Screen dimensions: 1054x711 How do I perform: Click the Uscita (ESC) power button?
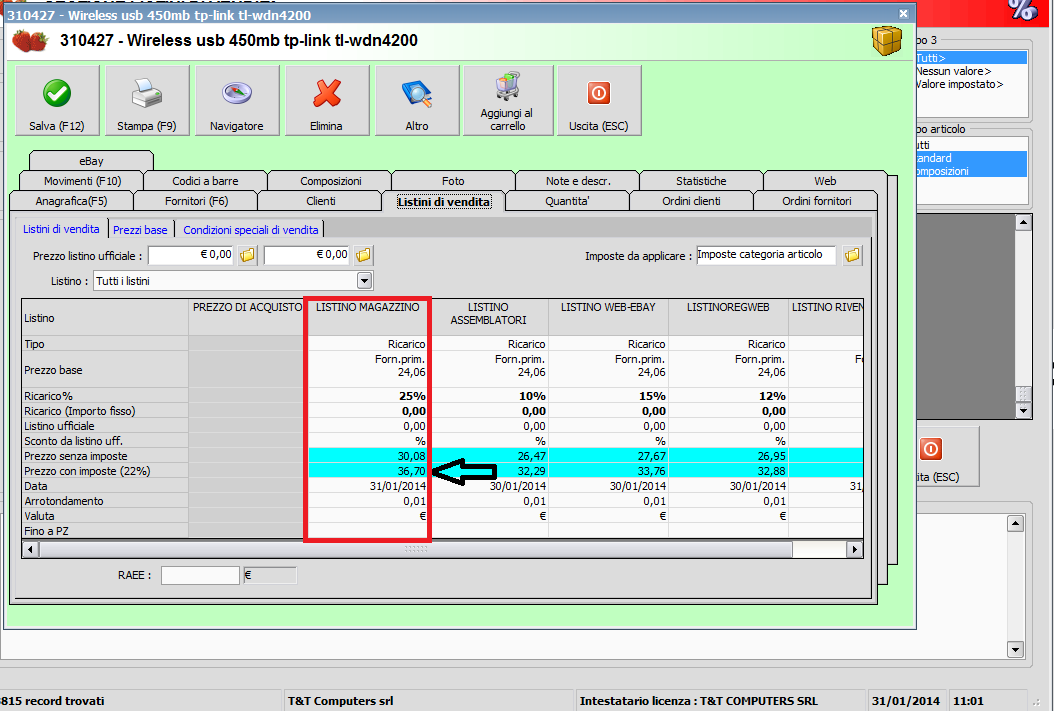[599, 101]
